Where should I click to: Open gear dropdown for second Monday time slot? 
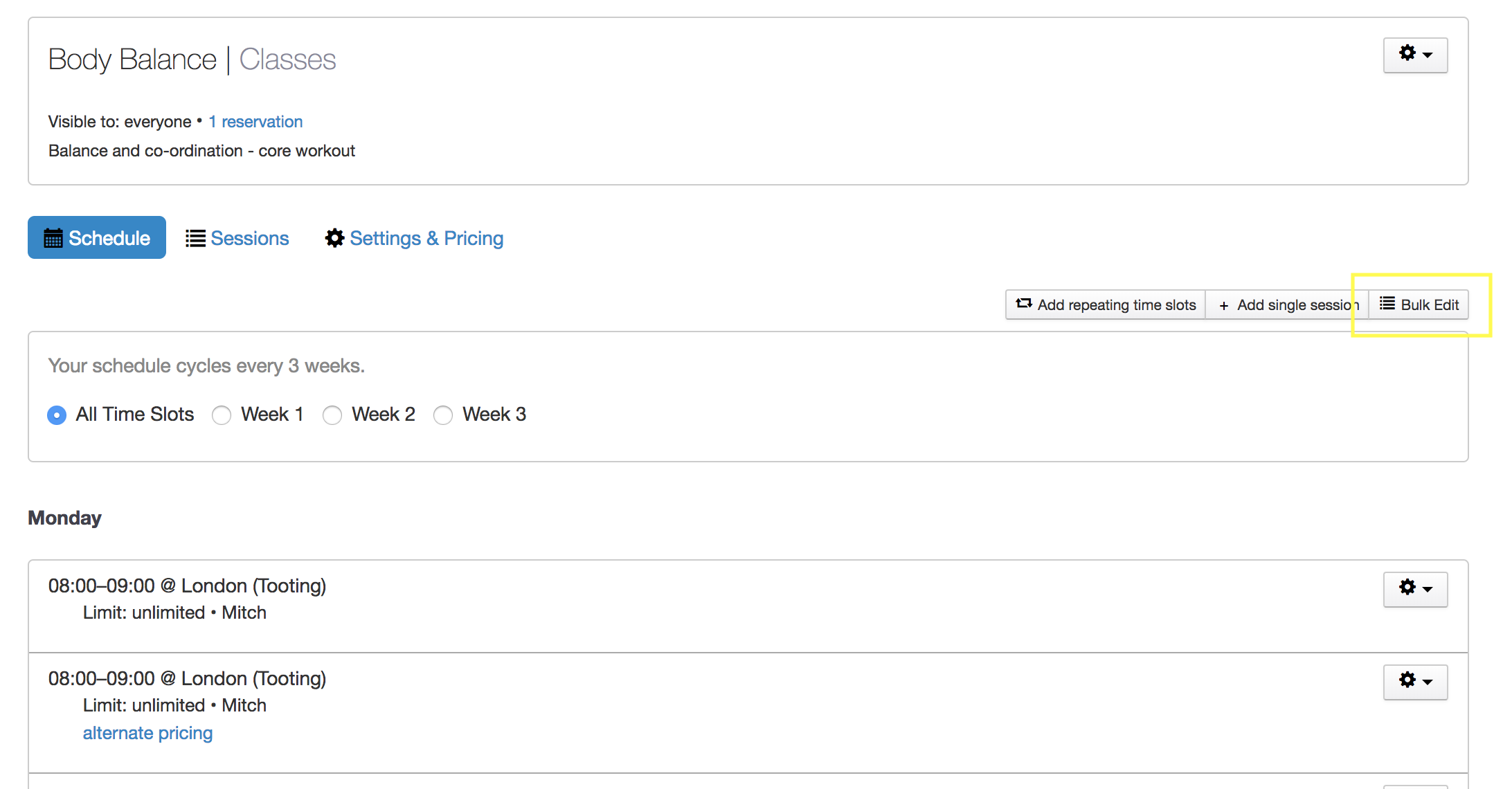1414,682
